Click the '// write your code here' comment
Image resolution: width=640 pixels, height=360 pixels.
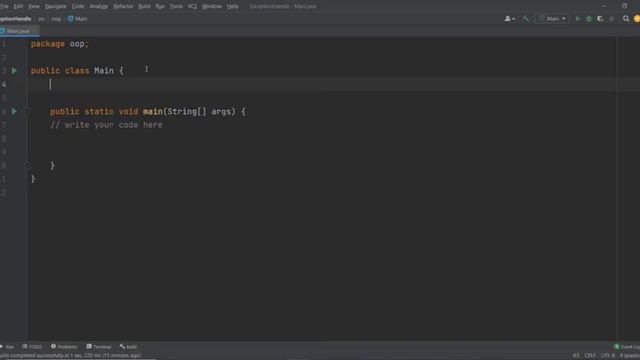106,125
